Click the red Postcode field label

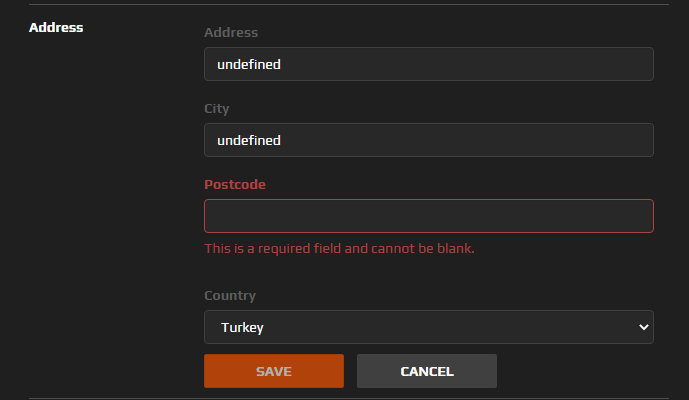235,185
